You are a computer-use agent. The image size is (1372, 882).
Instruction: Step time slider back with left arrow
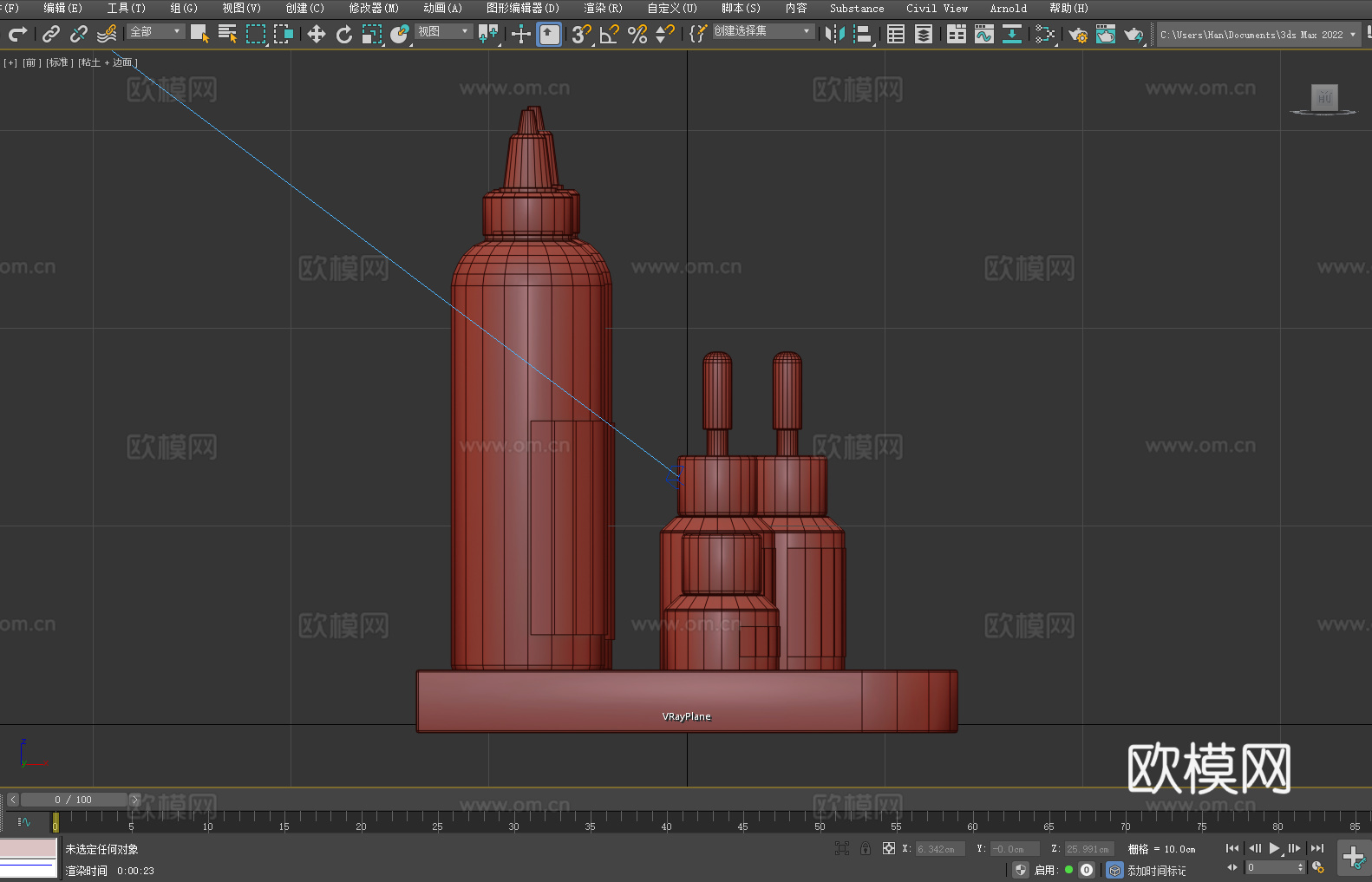(12, 800)
